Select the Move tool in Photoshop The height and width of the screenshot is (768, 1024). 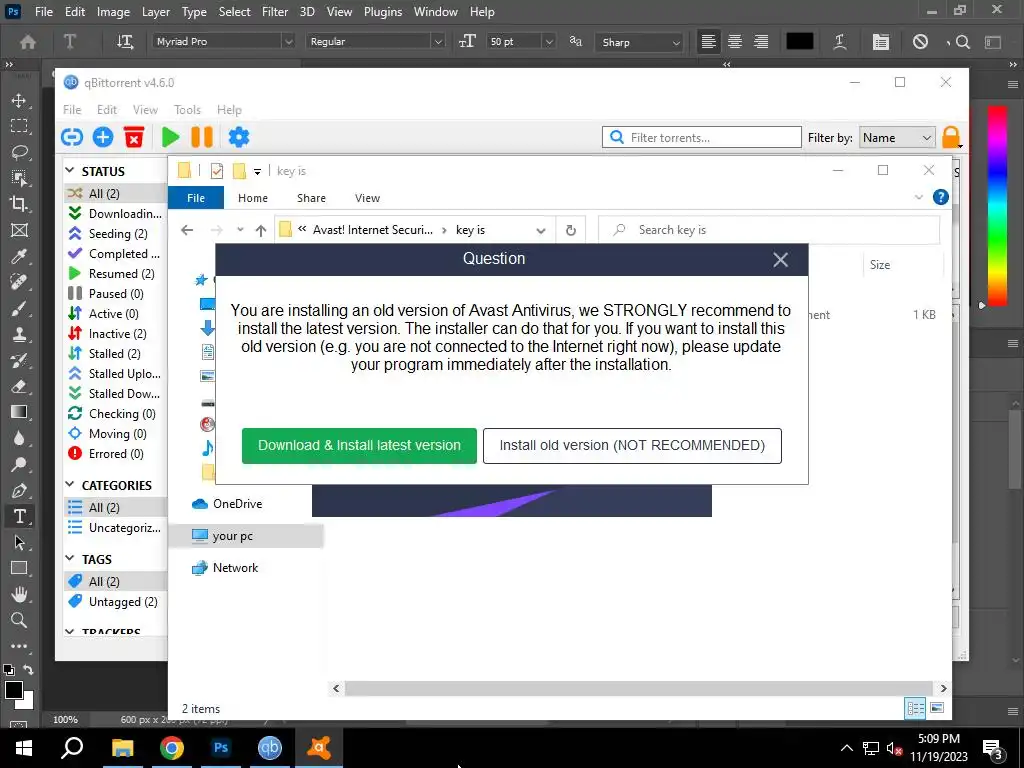coord(19,100)
